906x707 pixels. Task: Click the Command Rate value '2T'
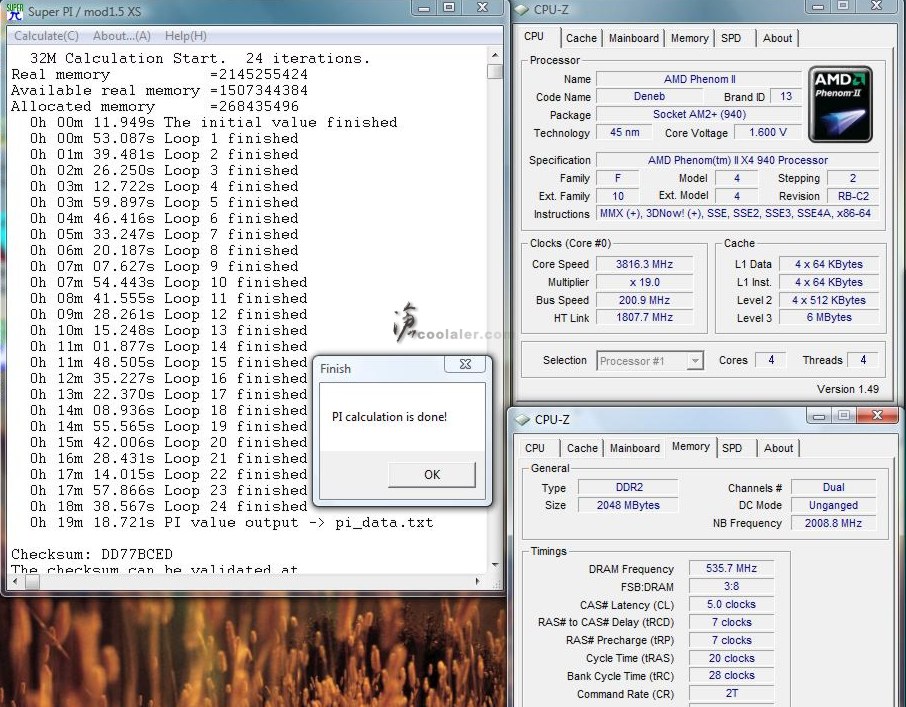[x=731, y=693]
